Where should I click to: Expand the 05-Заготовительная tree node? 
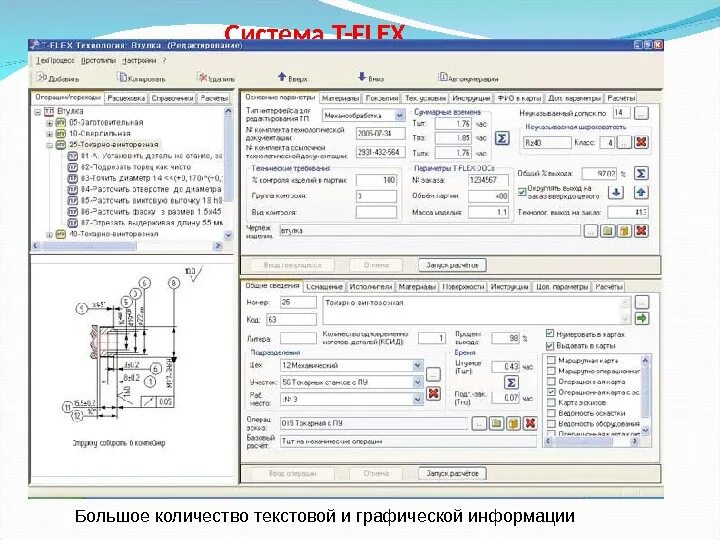50,123
